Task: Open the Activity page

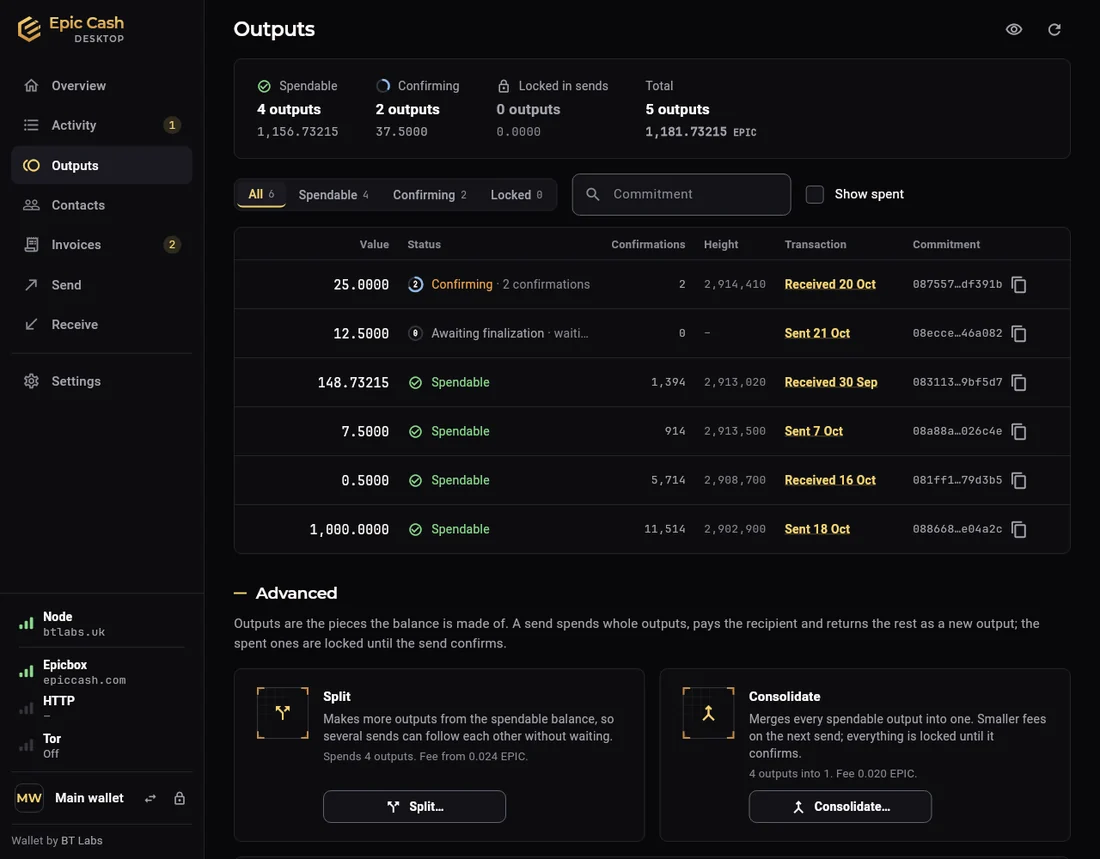Action: pos(102,125)
